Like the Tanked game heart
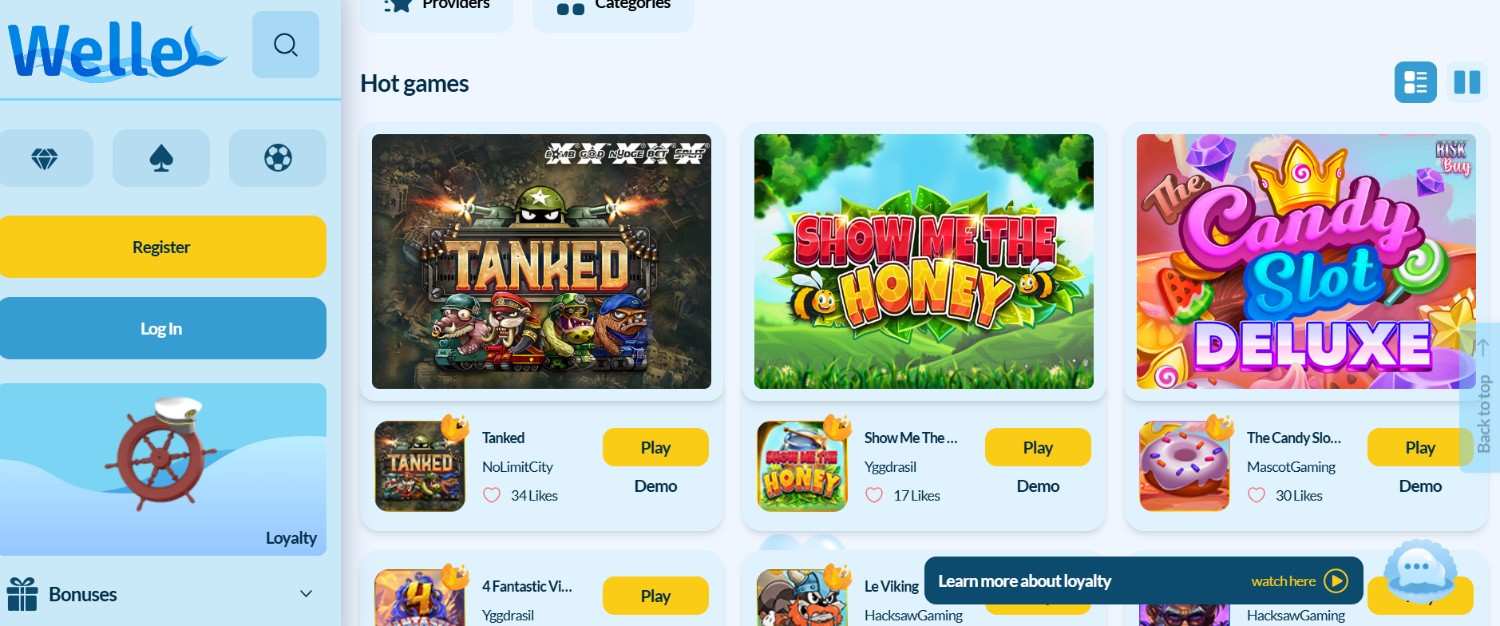 click(492, 495)
